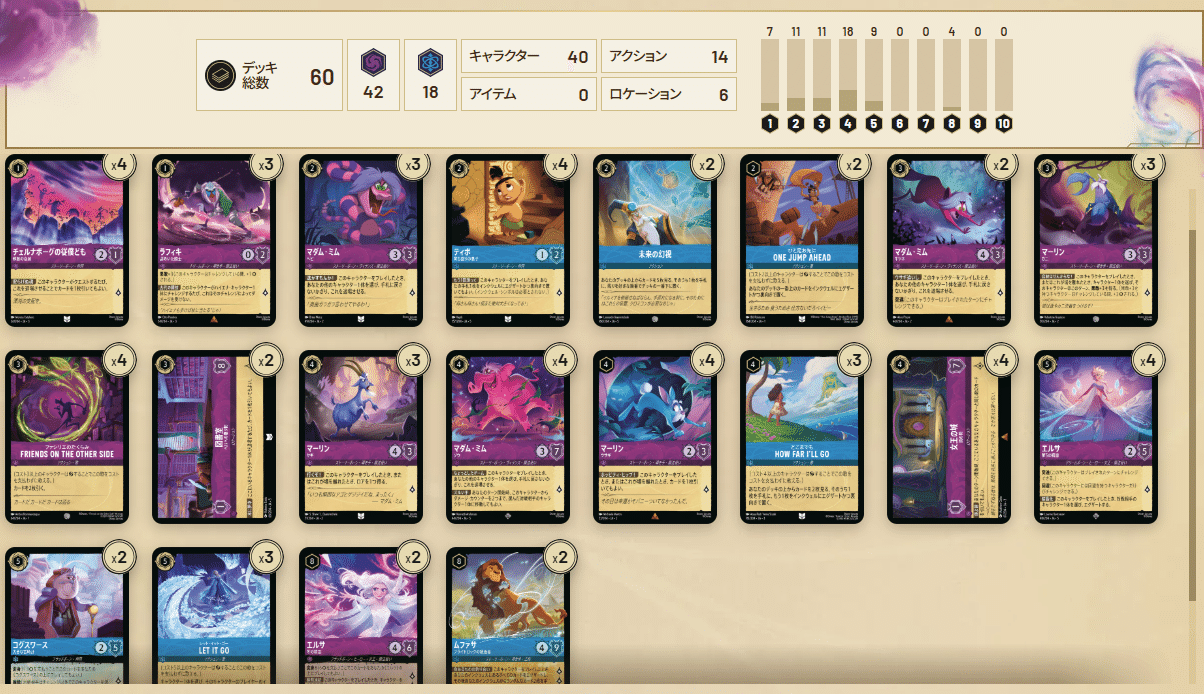Click the キャラクター count box

click(529, 57)
